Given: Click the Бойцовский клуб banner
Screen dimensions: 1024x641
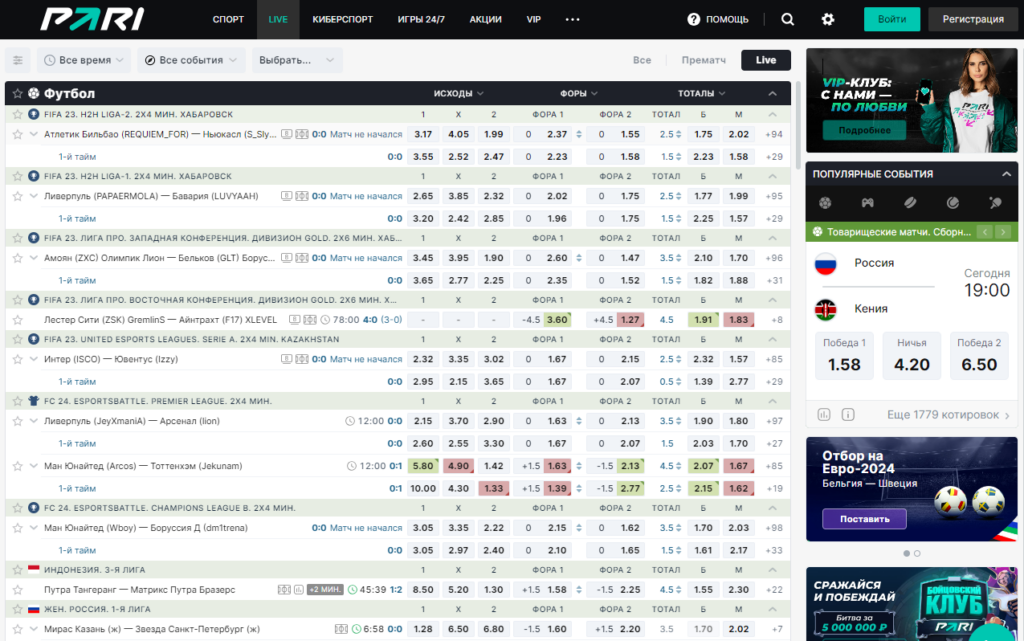Looking at the screenshot, I should click(912, 604).
